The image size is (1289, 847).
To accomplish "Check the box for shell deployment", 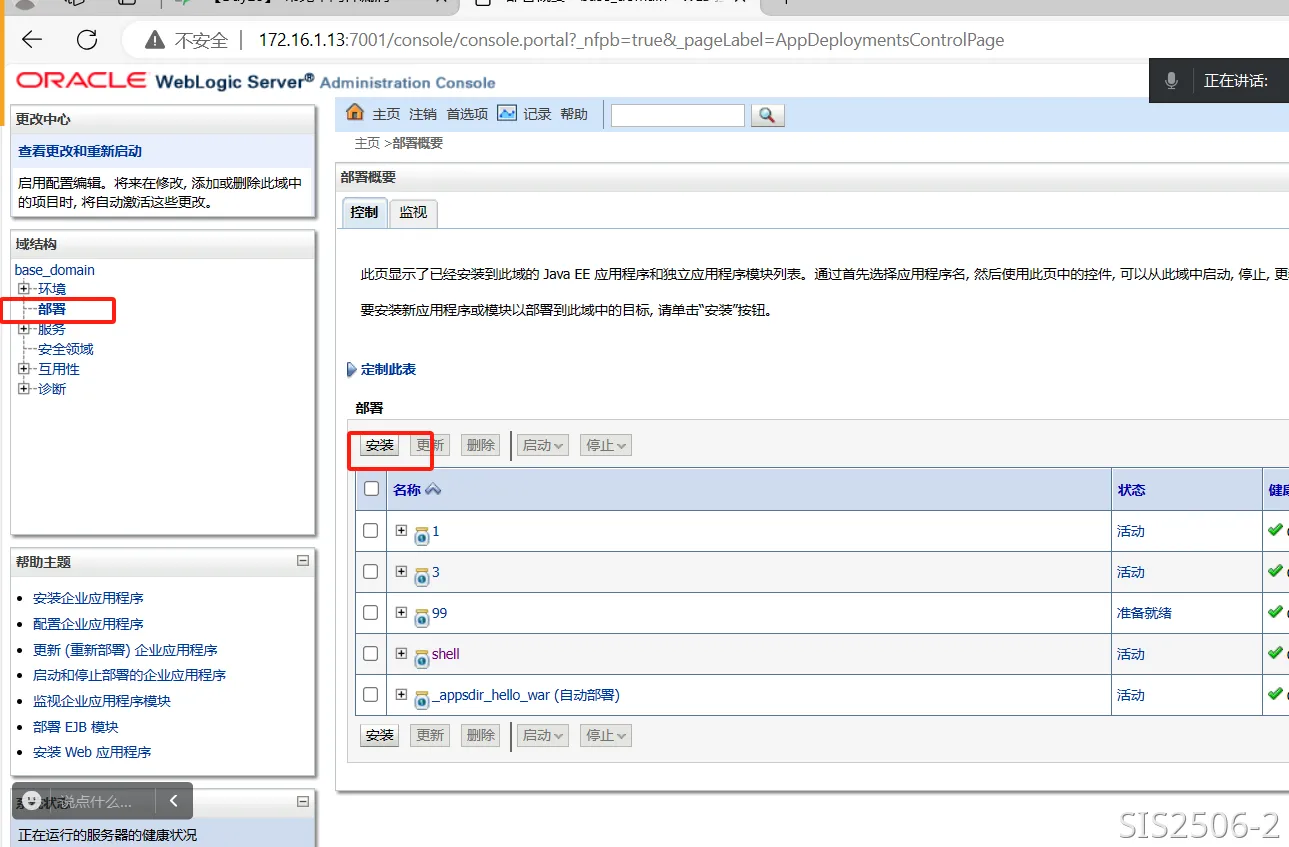I will (x=371, y=653).
